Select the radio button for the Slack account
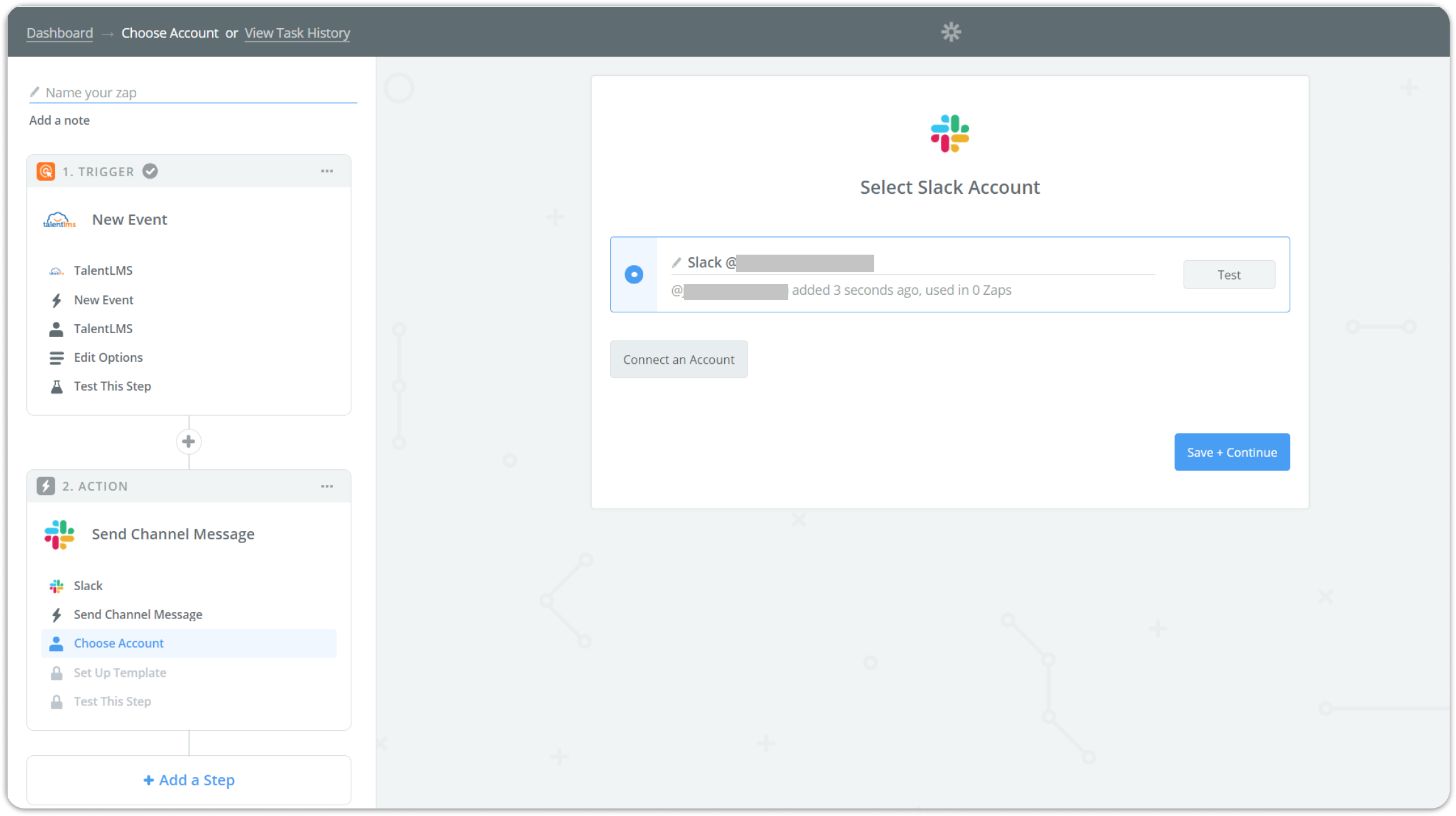Image resolution: width=1456 pixels, height=816 pixels. (634, 274)
